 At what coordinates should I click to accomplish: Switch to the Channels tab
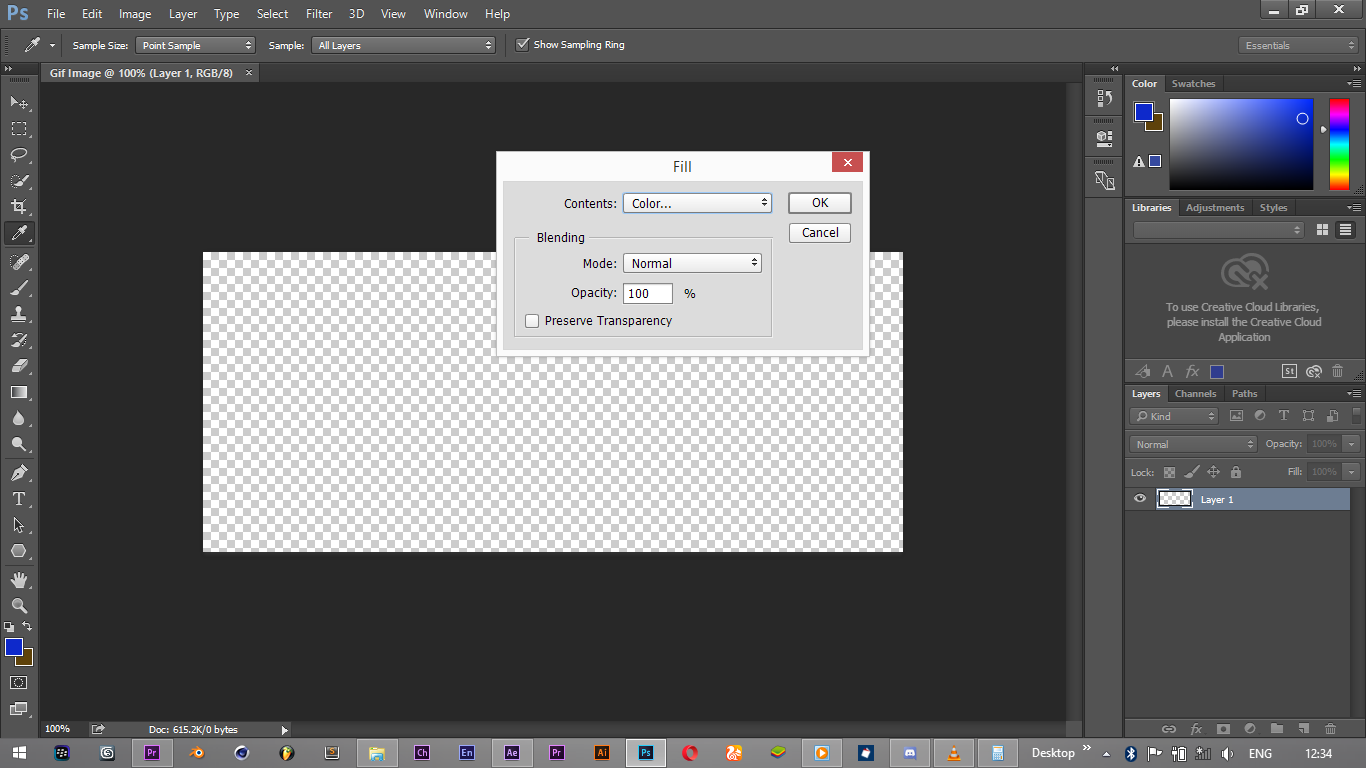[1195, 394]
